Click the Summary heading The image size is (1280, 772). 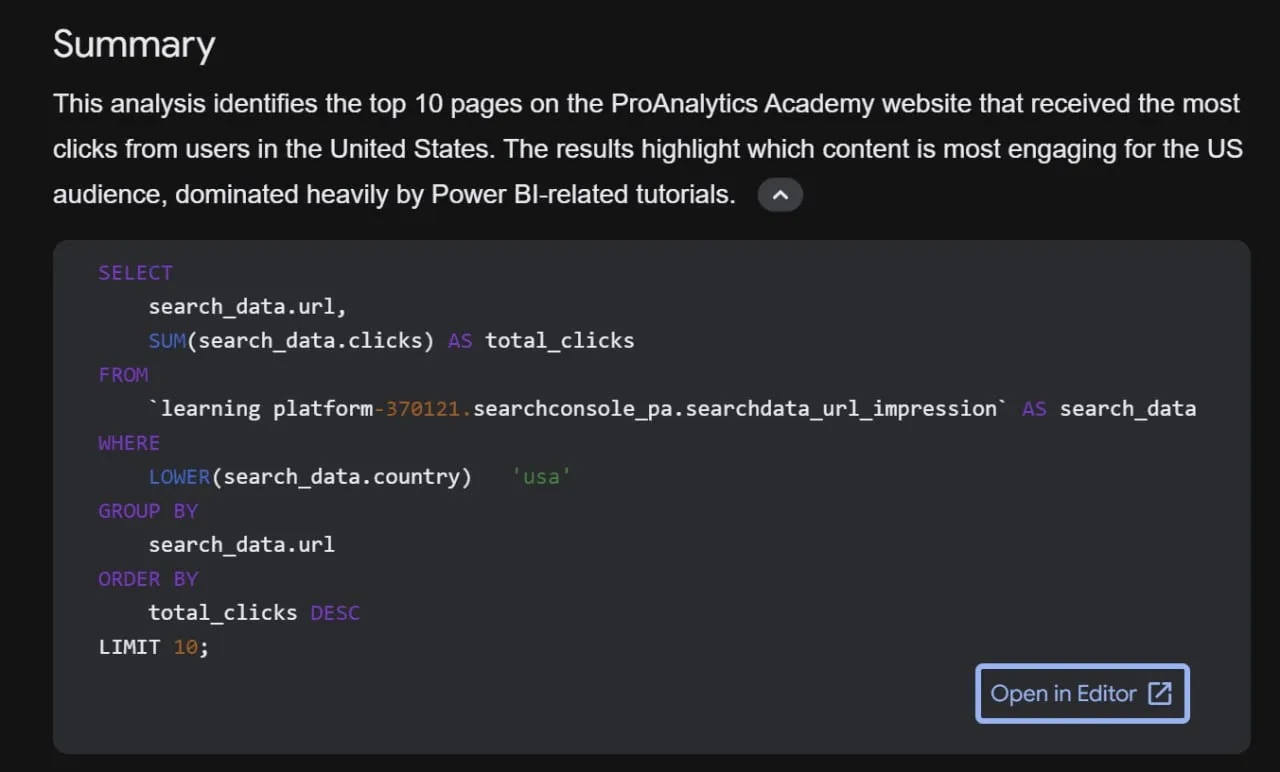point(134,45)
